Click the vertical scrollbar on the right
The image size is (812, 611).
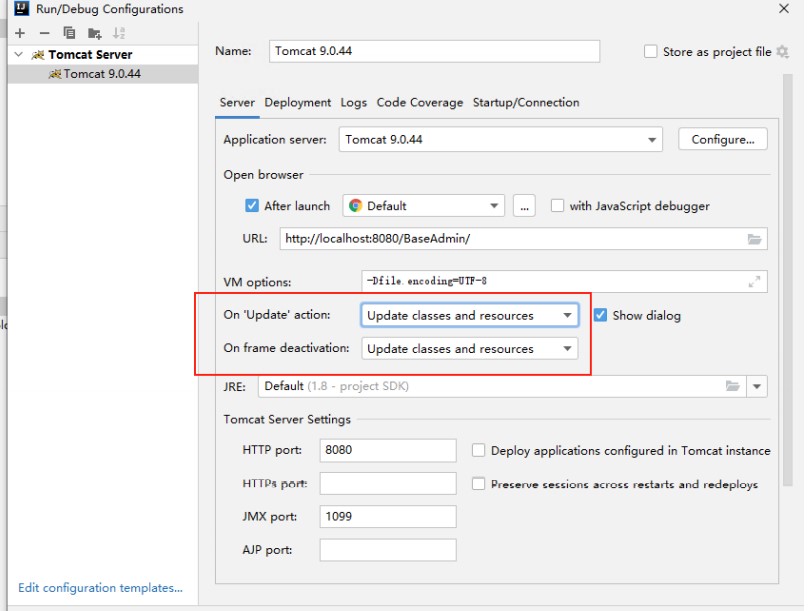point(788,280)
